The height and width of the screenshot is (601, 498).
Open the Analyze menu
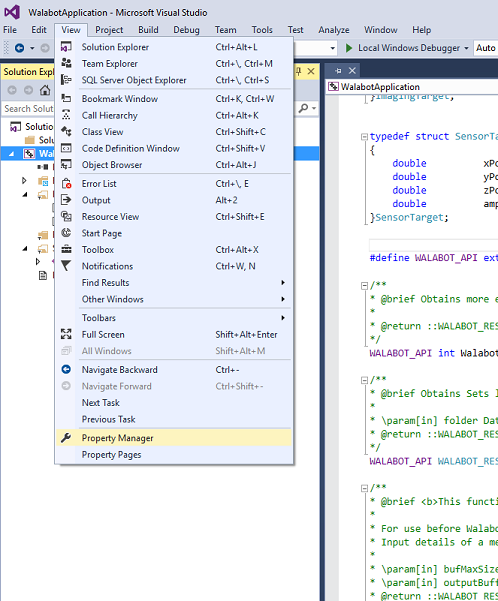pos(334,30)
